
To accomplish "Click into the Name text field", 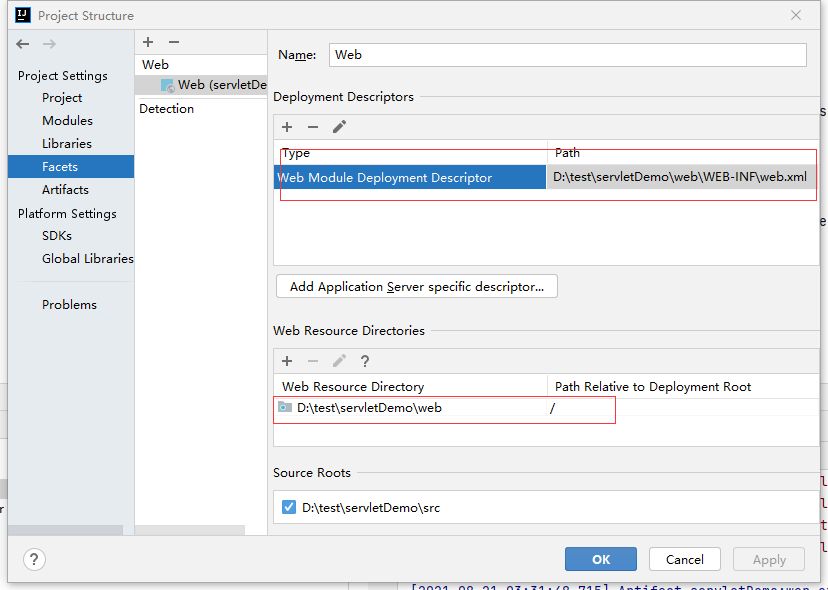I will (x=566, y=55).
